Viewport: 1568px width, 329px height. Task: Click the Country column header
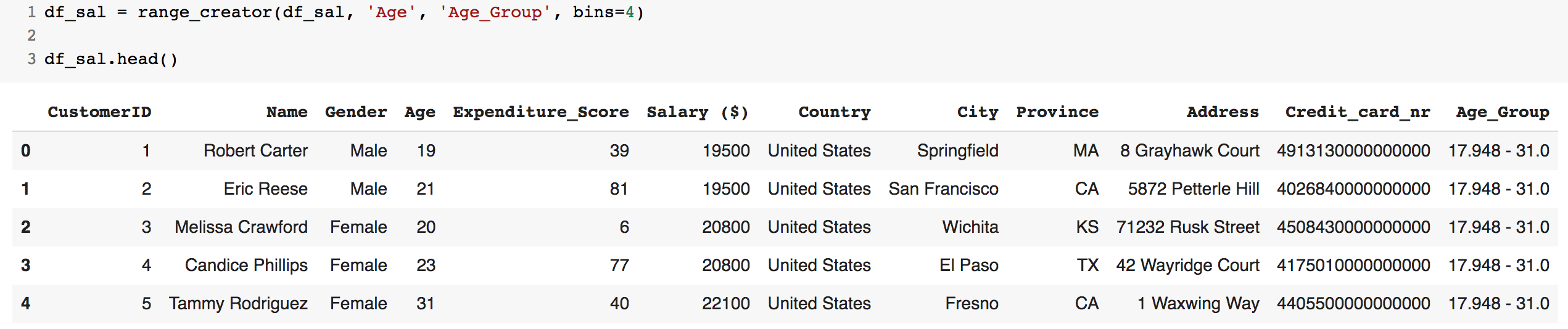tap(835, 112)
